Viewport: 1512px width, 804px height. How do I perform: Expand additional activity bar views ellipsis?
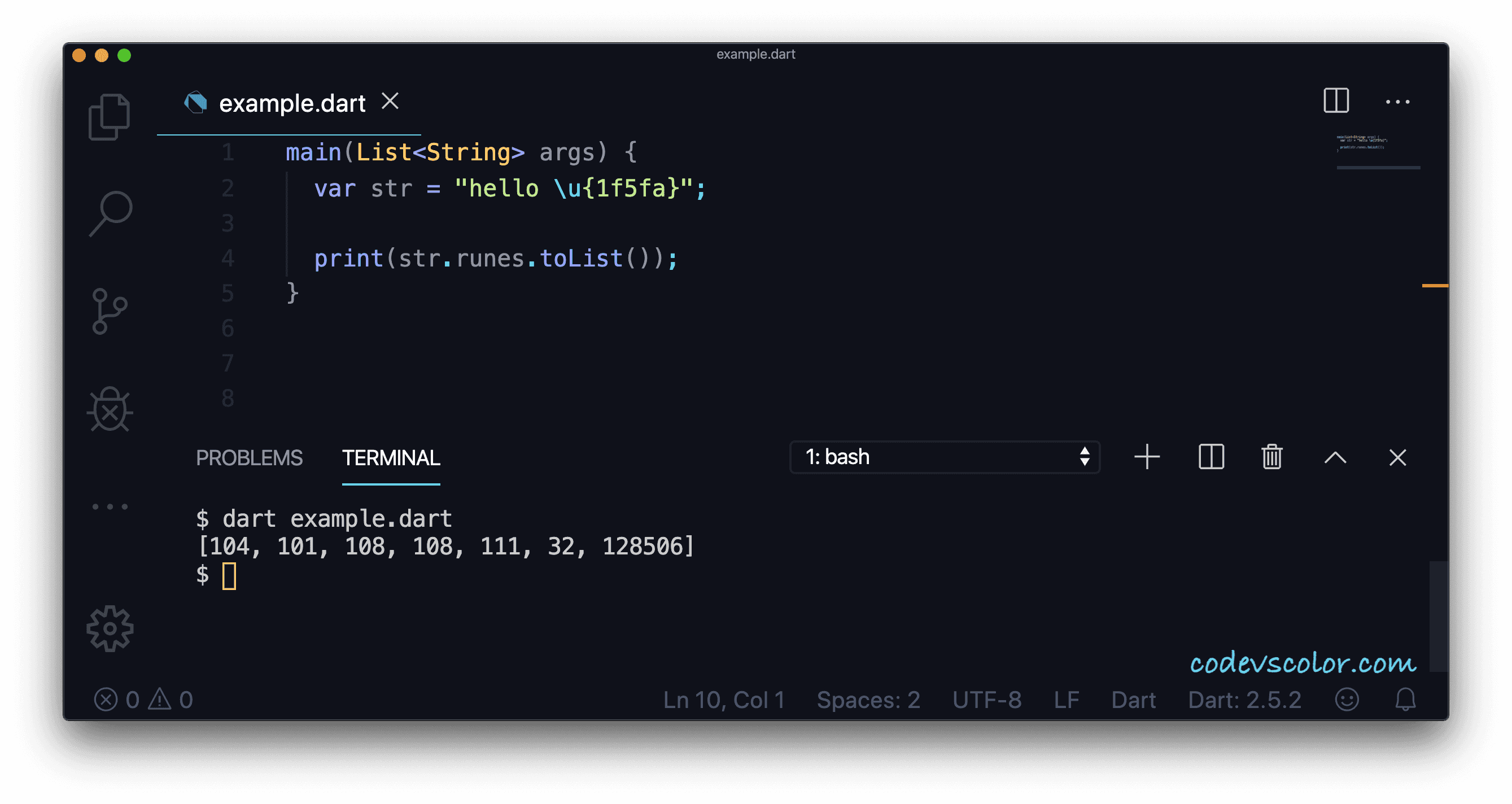click(110, 506)
